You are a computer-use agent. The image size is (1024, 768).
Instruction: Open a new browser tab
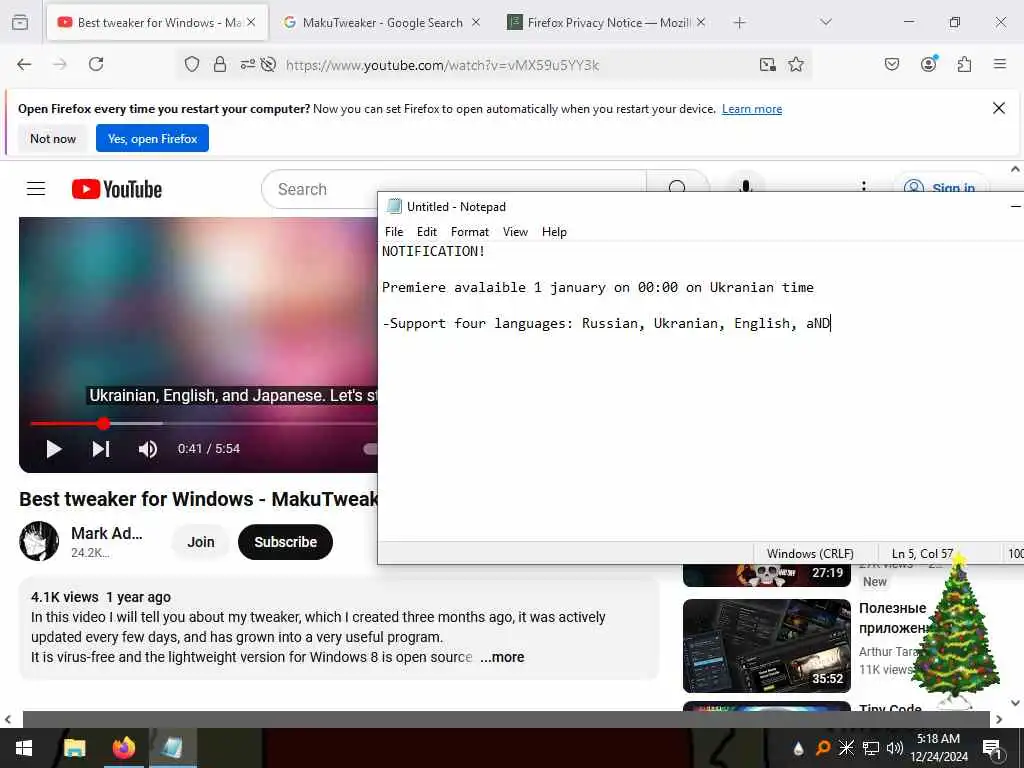point(739,22)
